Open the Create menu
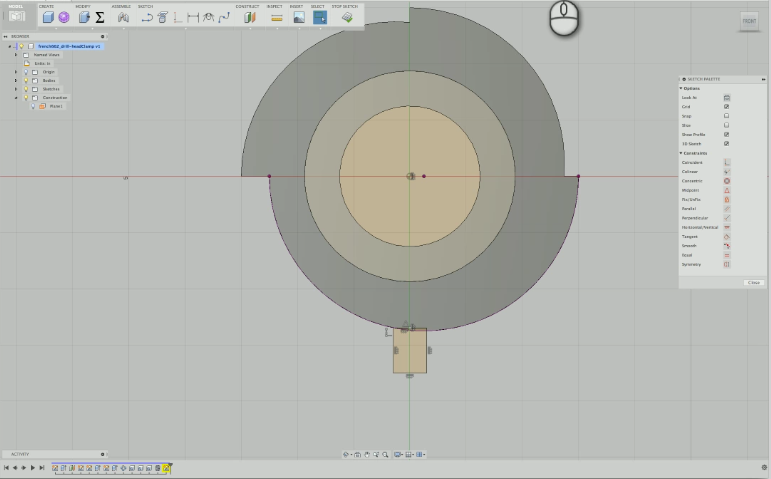Image resolution: width=771 pixels, height=479 pixels. [46, 6]
